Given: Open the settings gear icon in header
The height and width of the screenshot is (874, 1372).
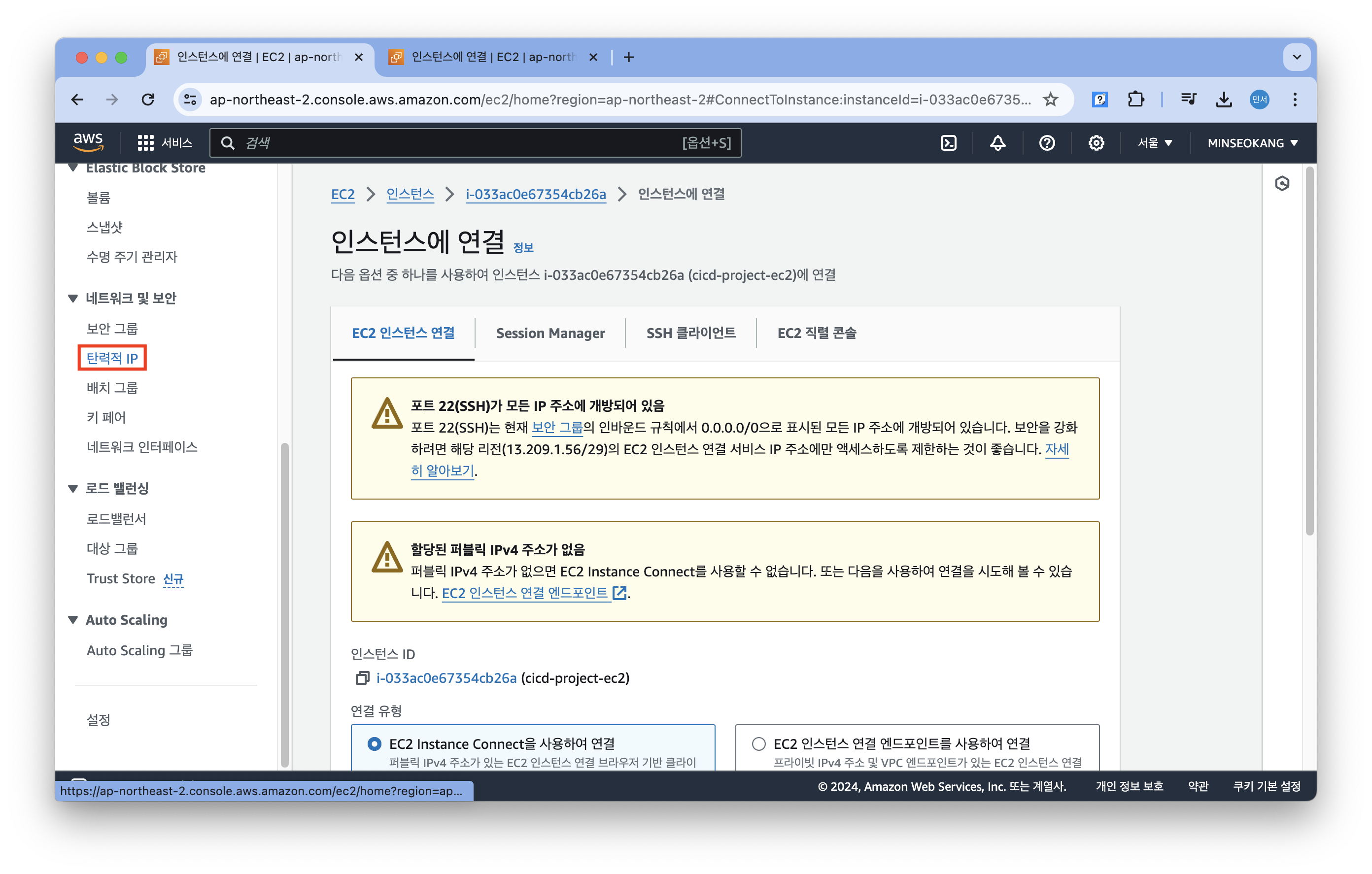Looking at the screenshot, I should pyautogui.click(x=1096, y=143).
